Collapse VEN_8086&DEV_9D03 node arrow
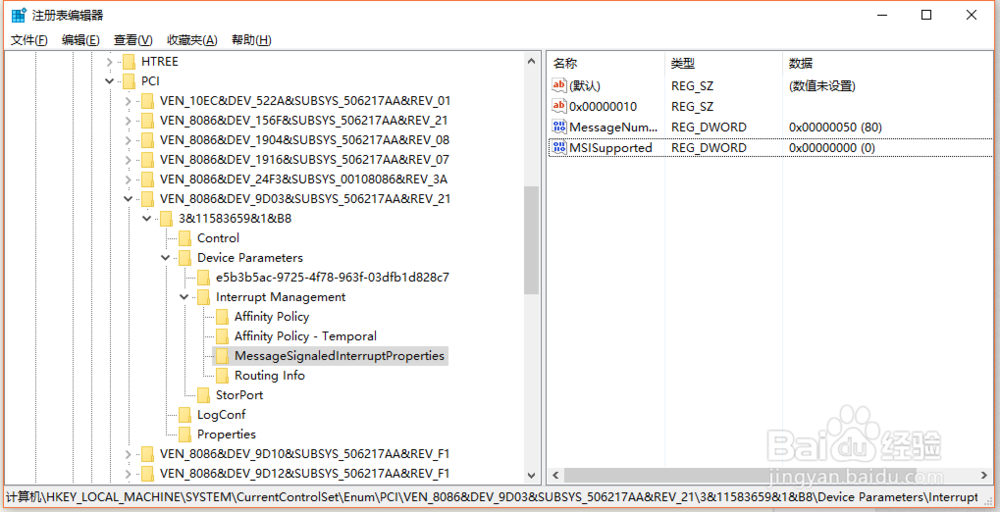1000x512 pixels. click(x=128, y=199)
